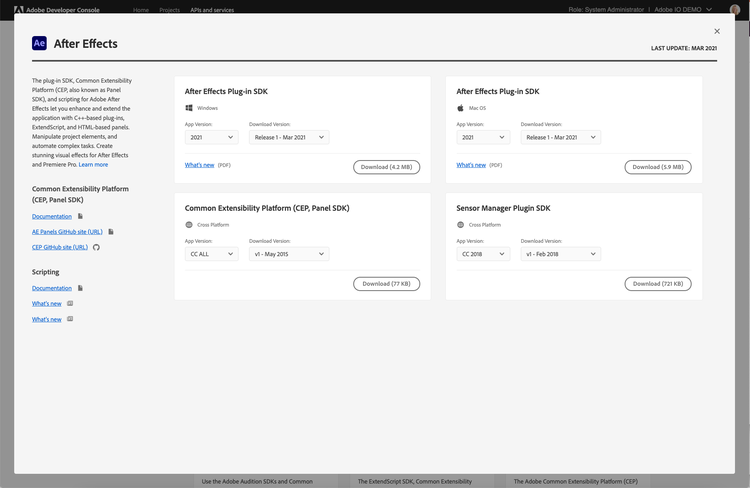The image size is (750, 488).
Task: Click the GitHub icon beside CEP GitHub site
Action: point(97,246)
